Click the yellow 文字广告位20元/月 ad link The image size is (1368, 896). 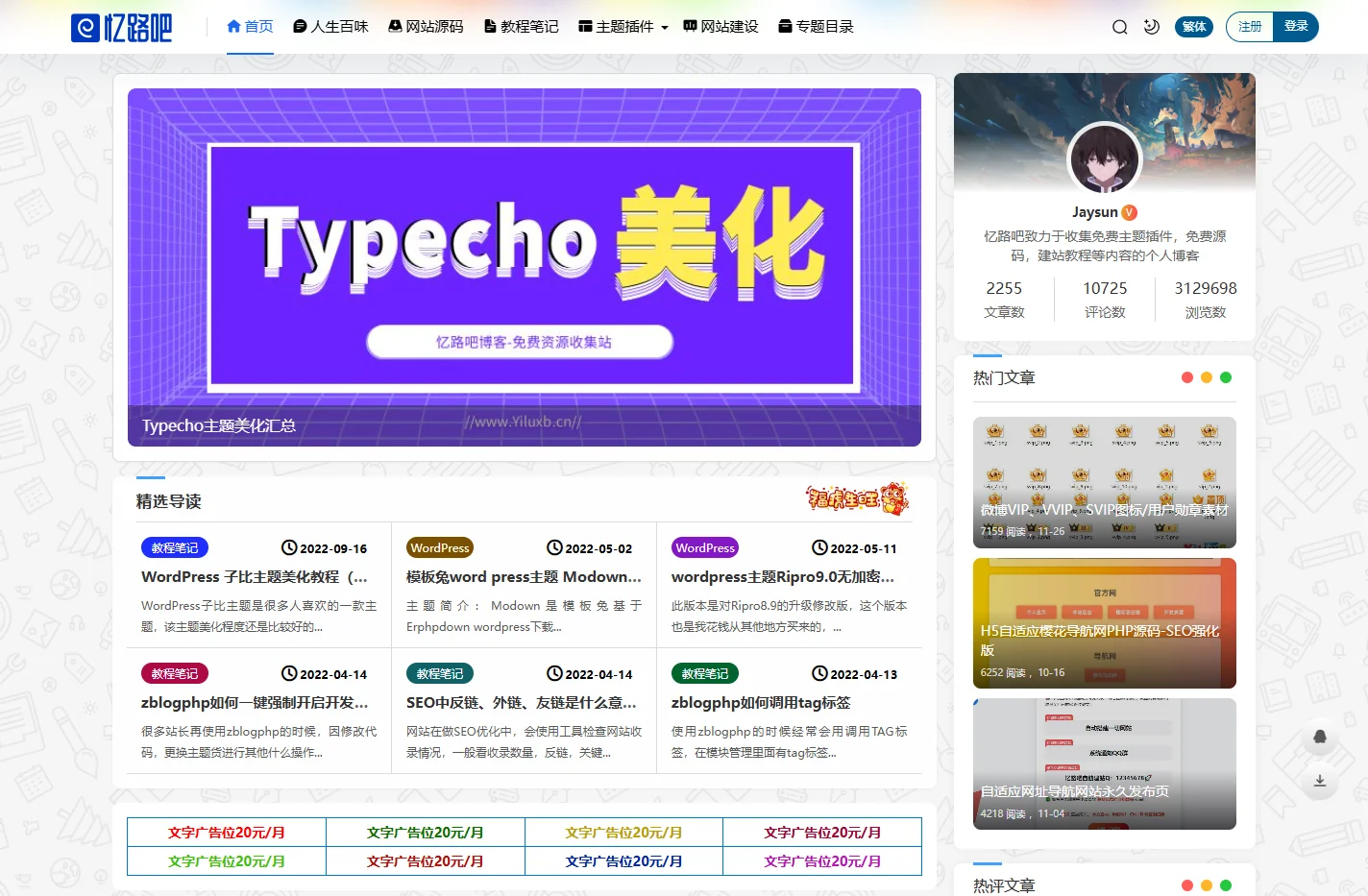pyautogui.click(x=623, y=833)
